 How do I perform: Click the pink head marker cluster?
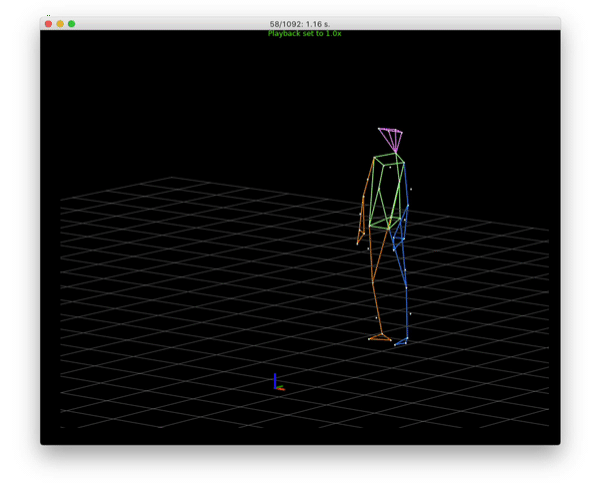[x=391, y=138]
